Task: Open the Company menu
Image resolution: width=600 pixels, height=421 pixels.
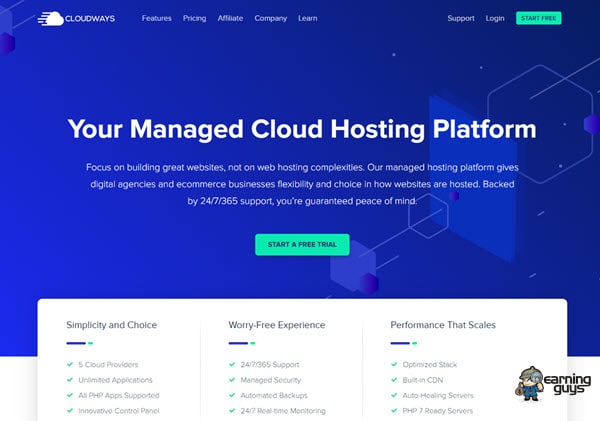Action: point(271,18)
